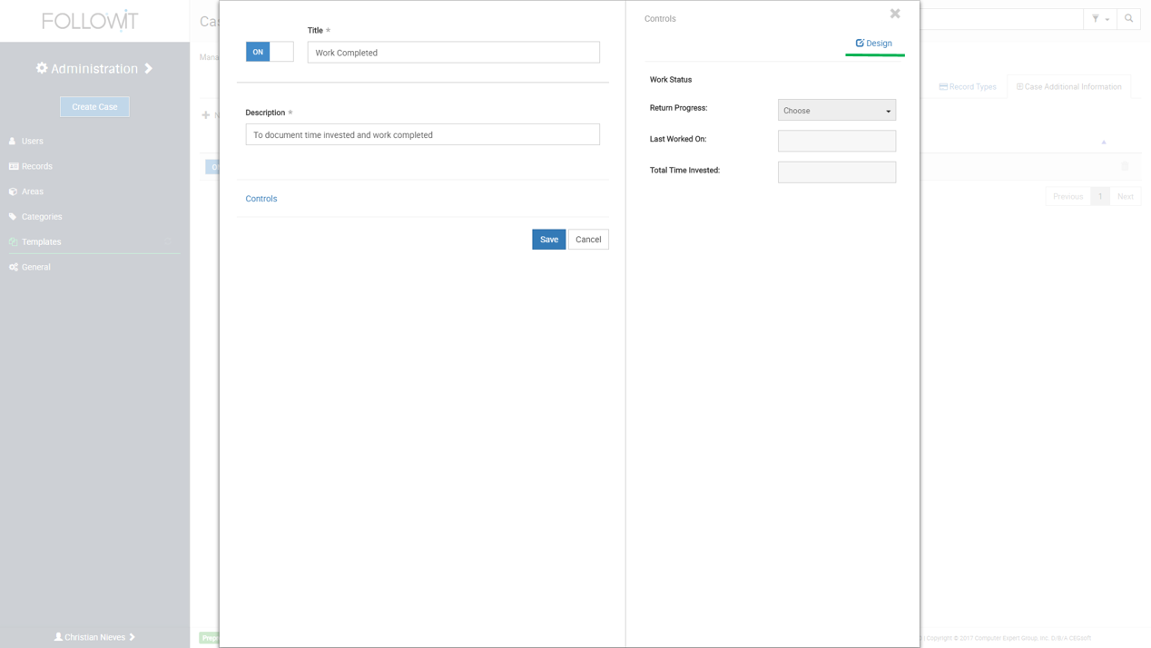
Task: Click the sort arrow column header
Action: coord(1103,142)
